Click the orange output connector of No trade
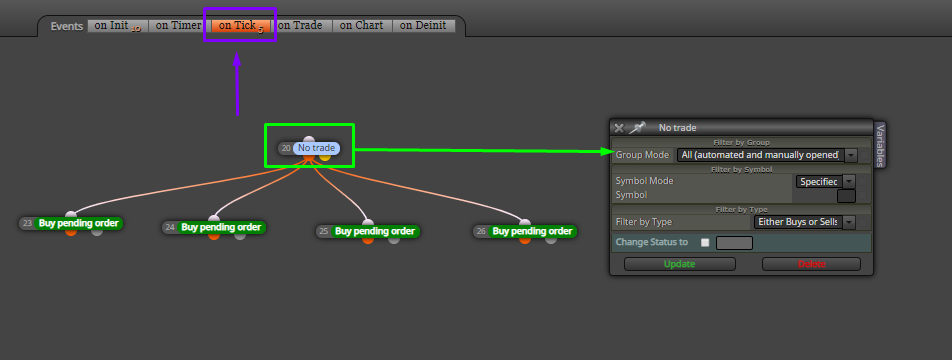 pyautogui.click(x=309, y=157)
